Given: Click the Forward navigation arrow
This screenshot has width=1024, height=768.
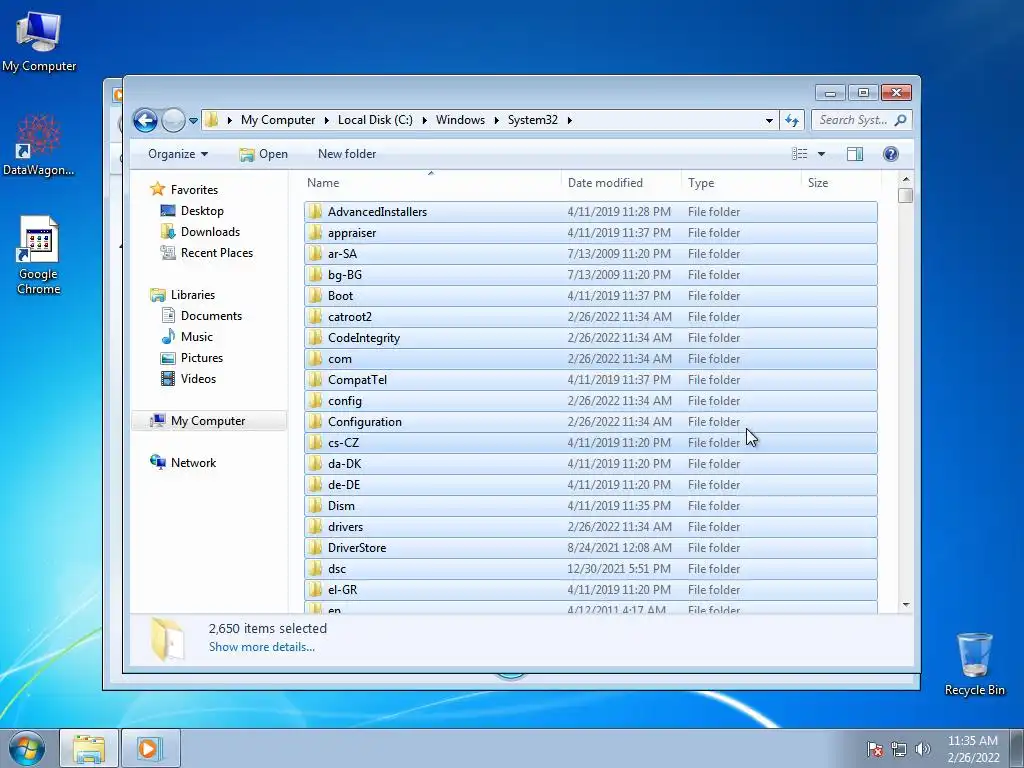Looking at the screenshot, I should point(173,120).
